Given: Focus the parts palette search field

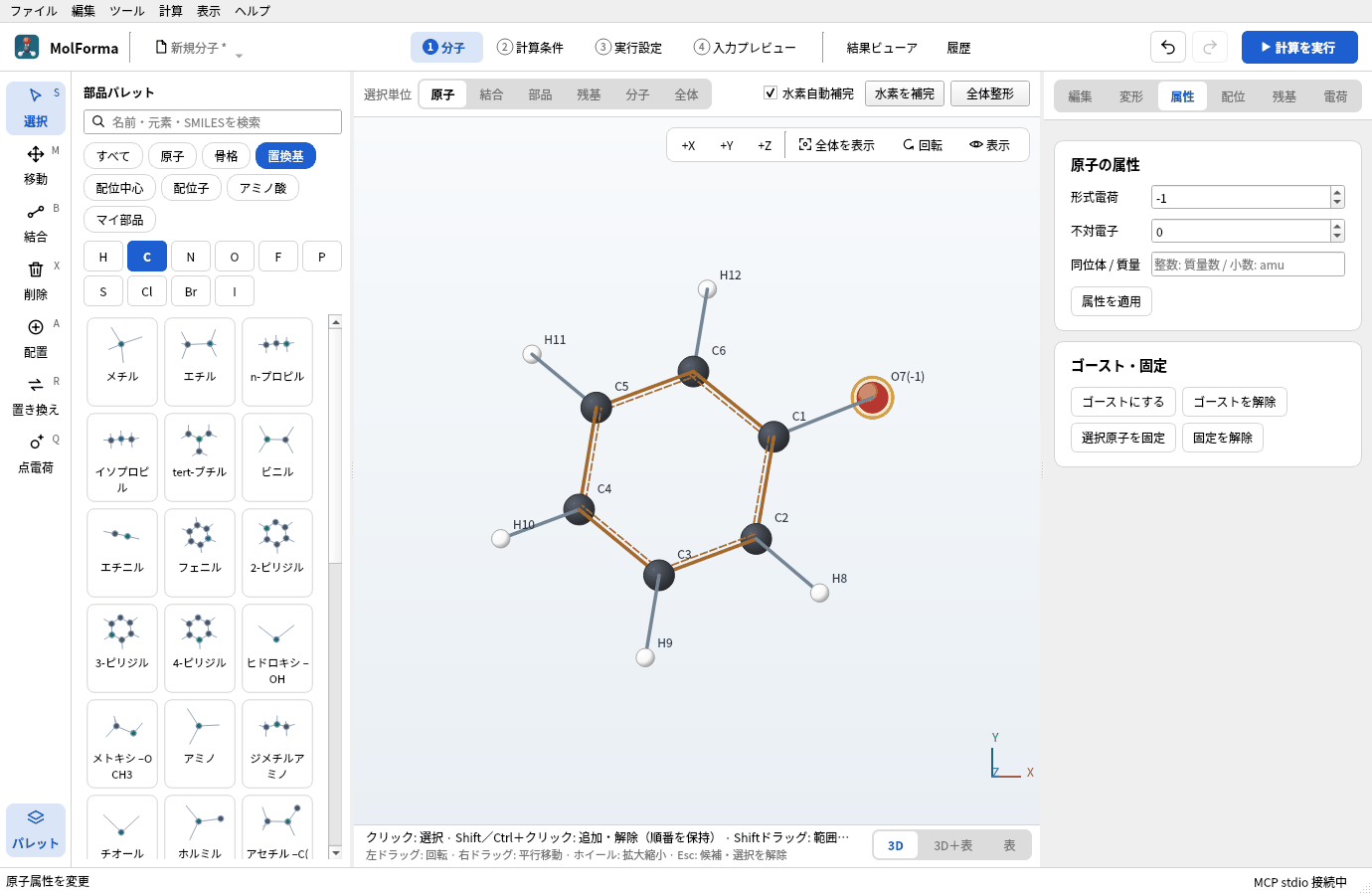Looking at the screenshot, I should [213, 121].
